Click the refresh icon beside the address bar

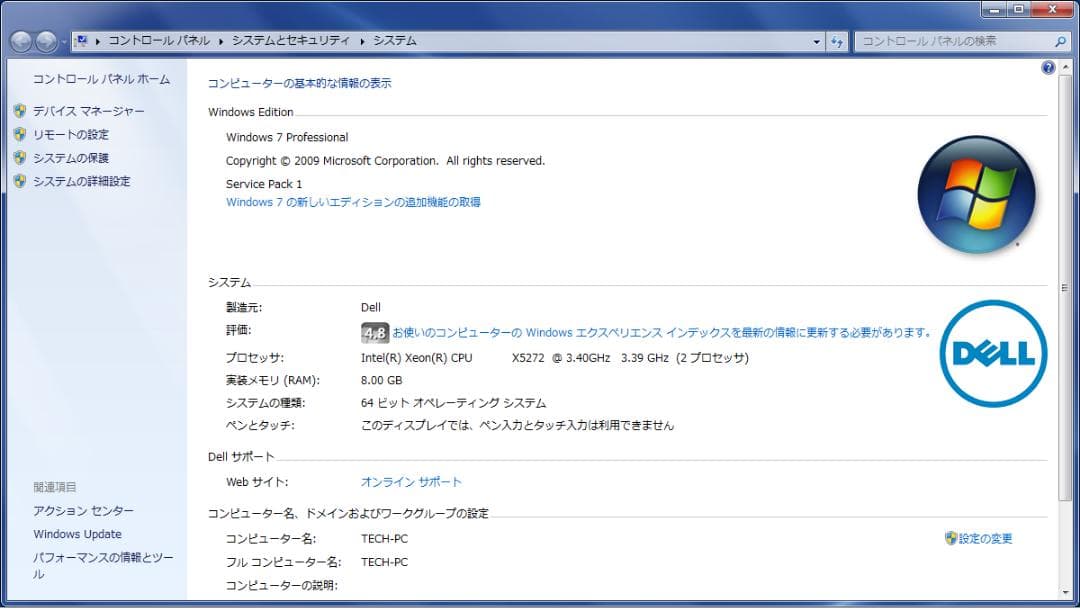point(838,41)
